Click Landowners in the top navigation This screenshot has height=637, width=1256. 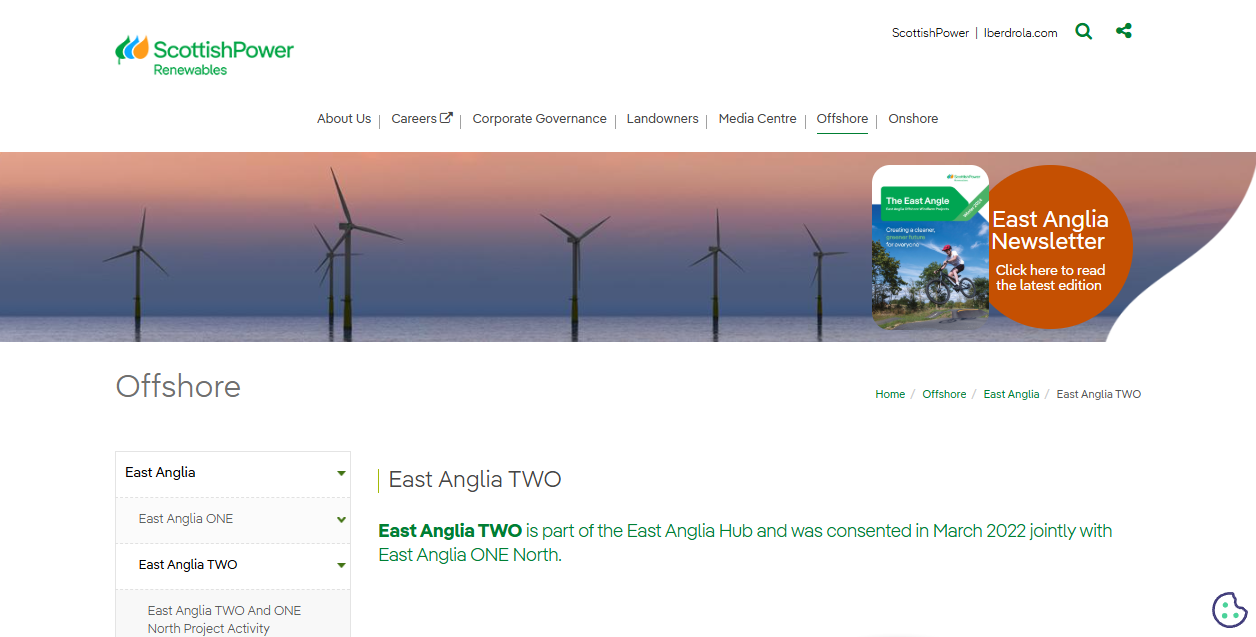coord(662,118)
